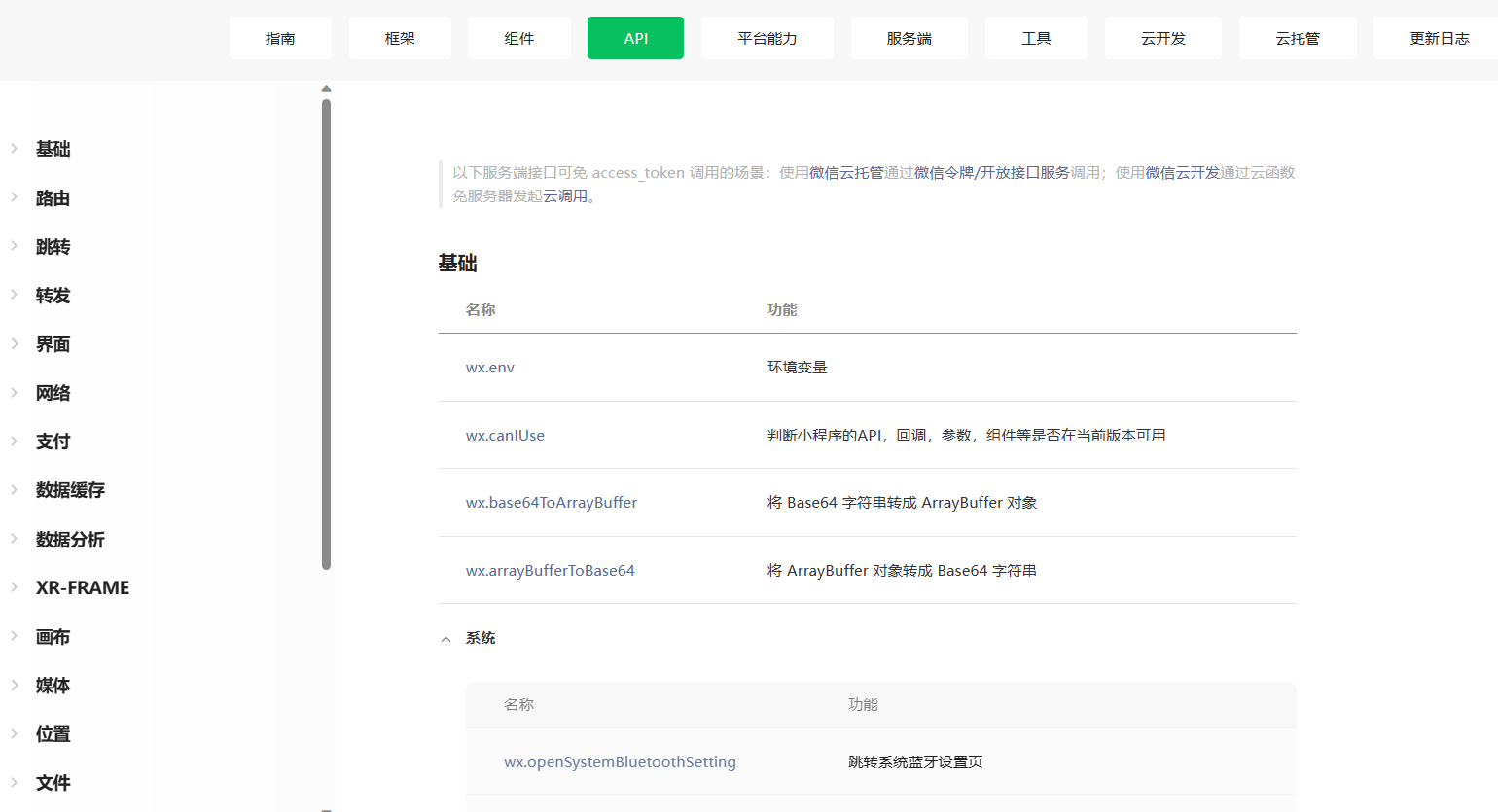Open the 媒体 sidebar category
The height and width of the screenshot is (812, 1498).
tap(53, 686)
